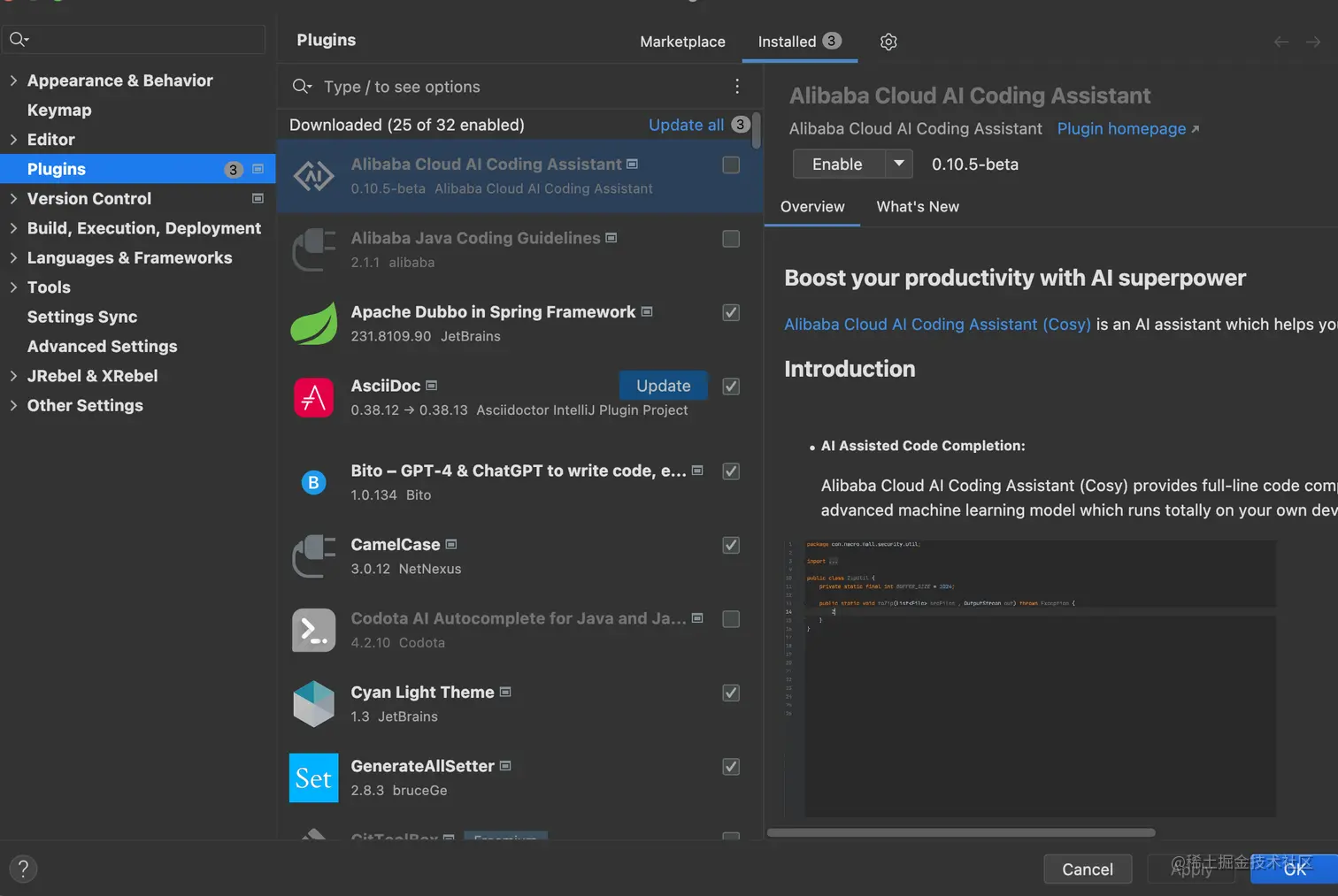Click project-level icon beside Version Control

(x=258, y=198)
